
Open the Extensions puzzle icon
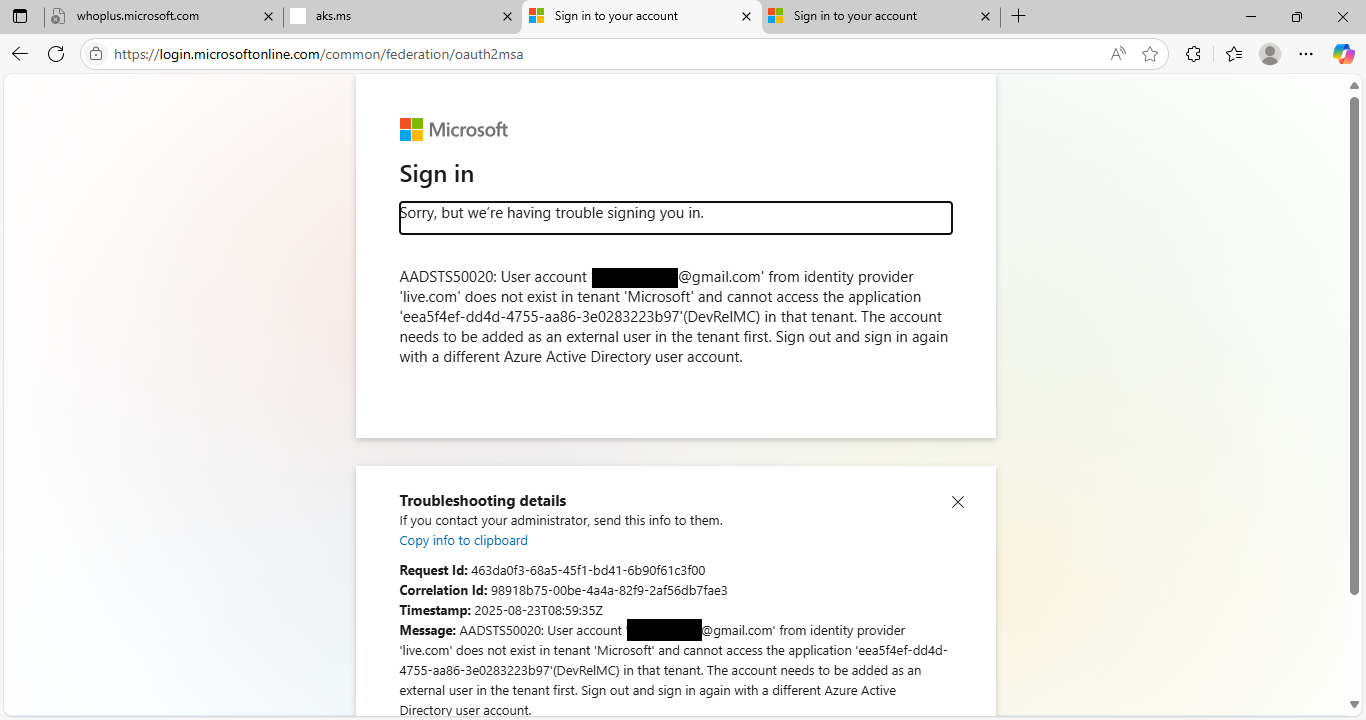tap(1193, 54)
